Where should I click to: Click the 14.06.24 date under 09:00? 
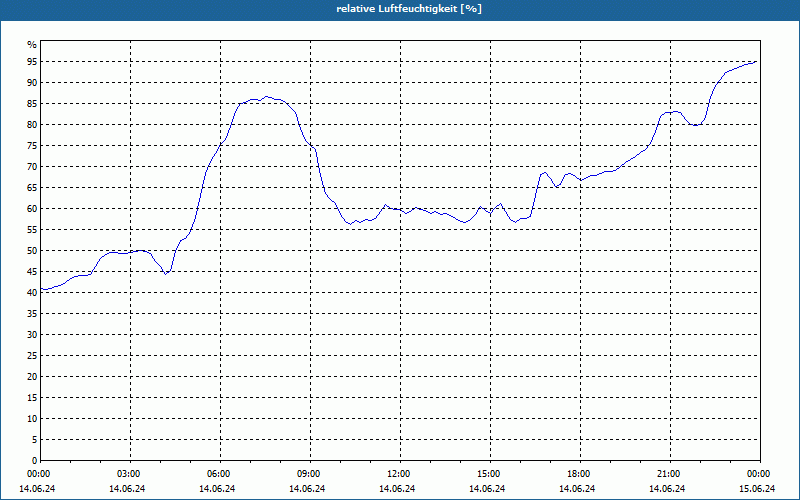pyautogui.click(x=307, y=489)
